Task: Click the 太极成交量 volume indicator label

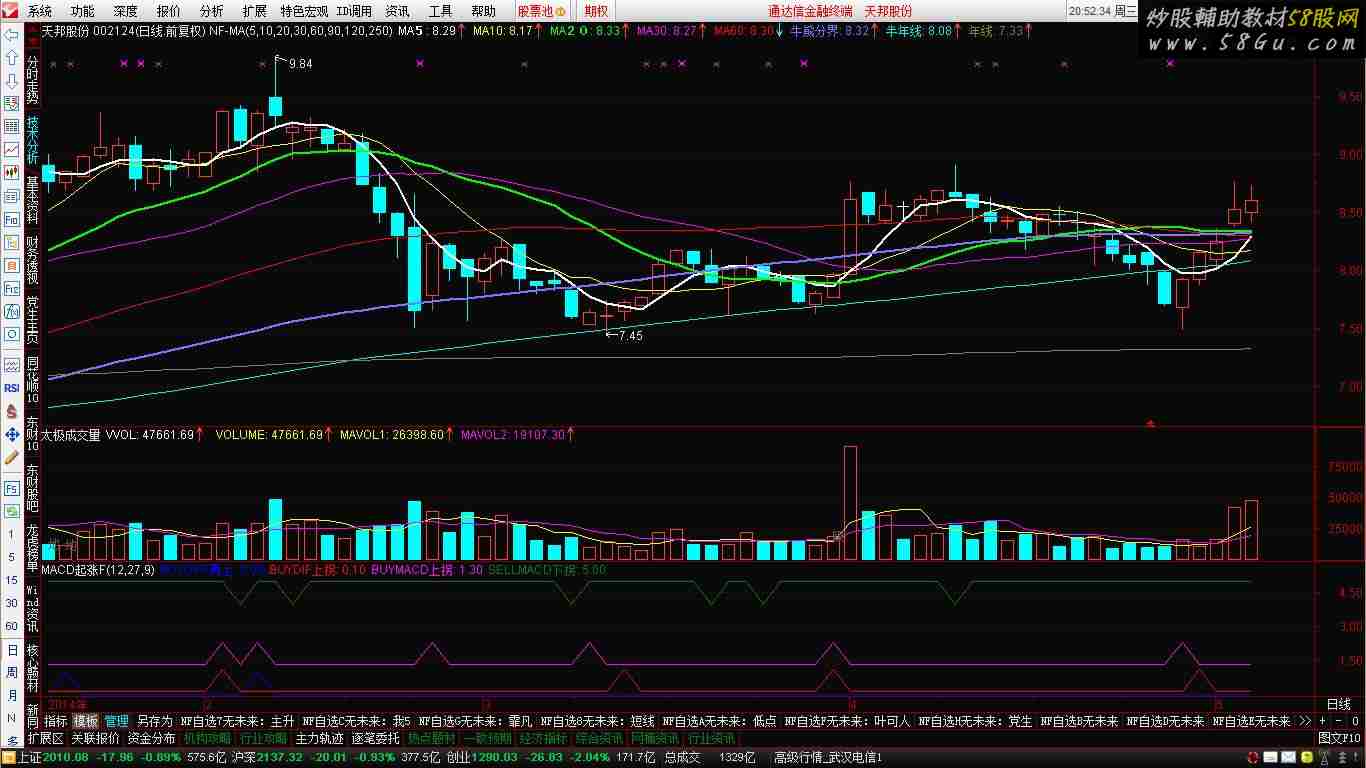Action: point(70,435)
